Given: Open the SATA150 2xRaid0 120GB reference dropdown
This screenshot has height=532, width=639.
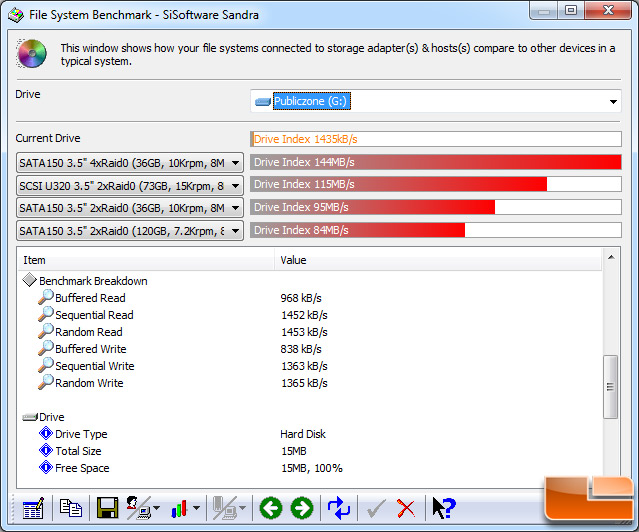Looking at the screenshot, I should tap(130, 231).
